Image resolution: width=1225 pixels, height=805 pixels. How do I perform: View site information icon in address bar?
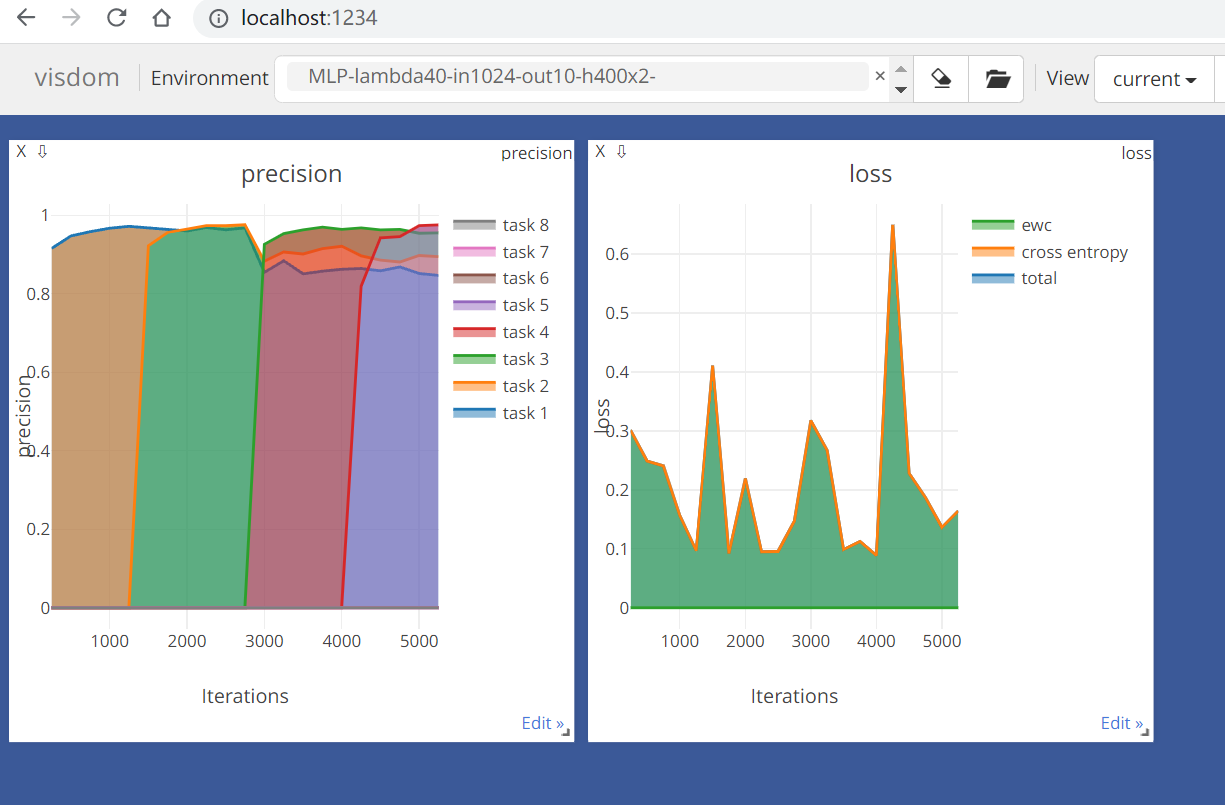click(x=219, y=18)
